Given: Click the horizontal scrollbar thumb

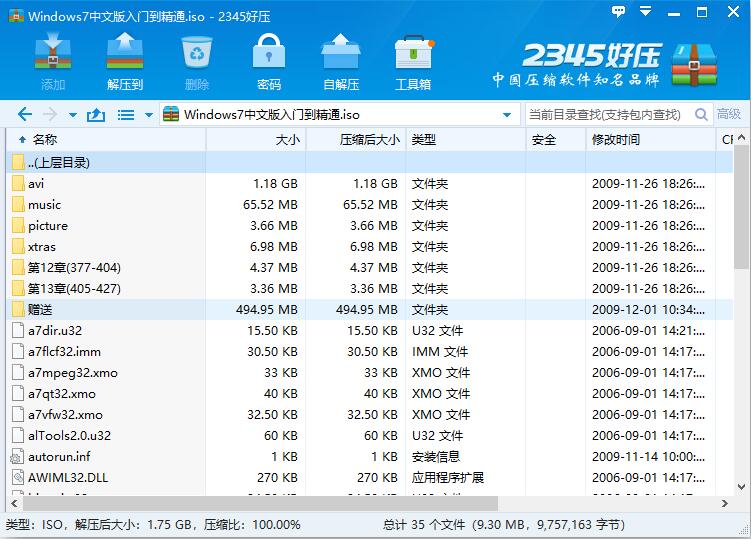Looking at the screenshot, I should tap(261, 503).
